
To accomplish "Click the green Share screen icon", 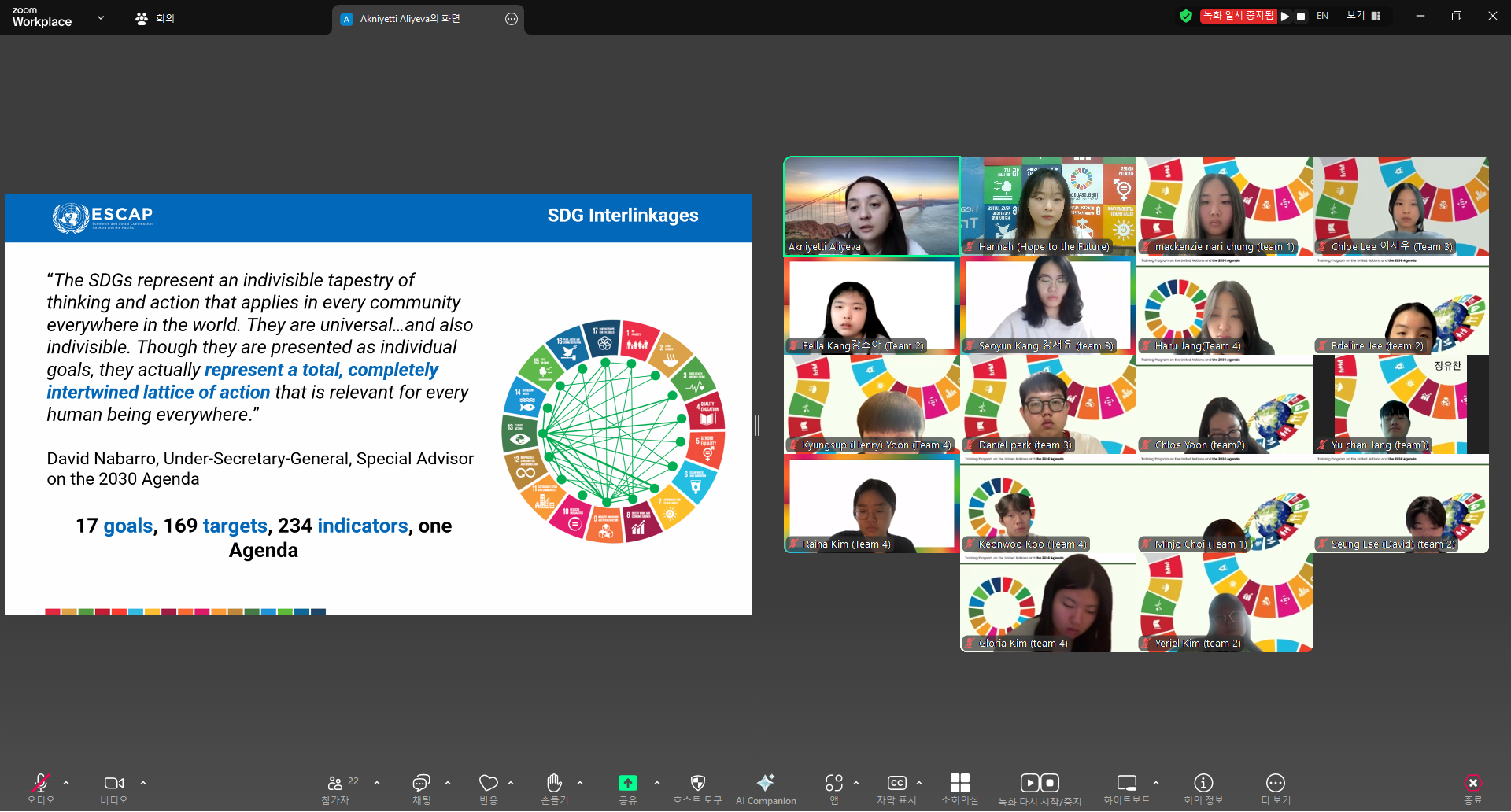I will click(627, 783).
